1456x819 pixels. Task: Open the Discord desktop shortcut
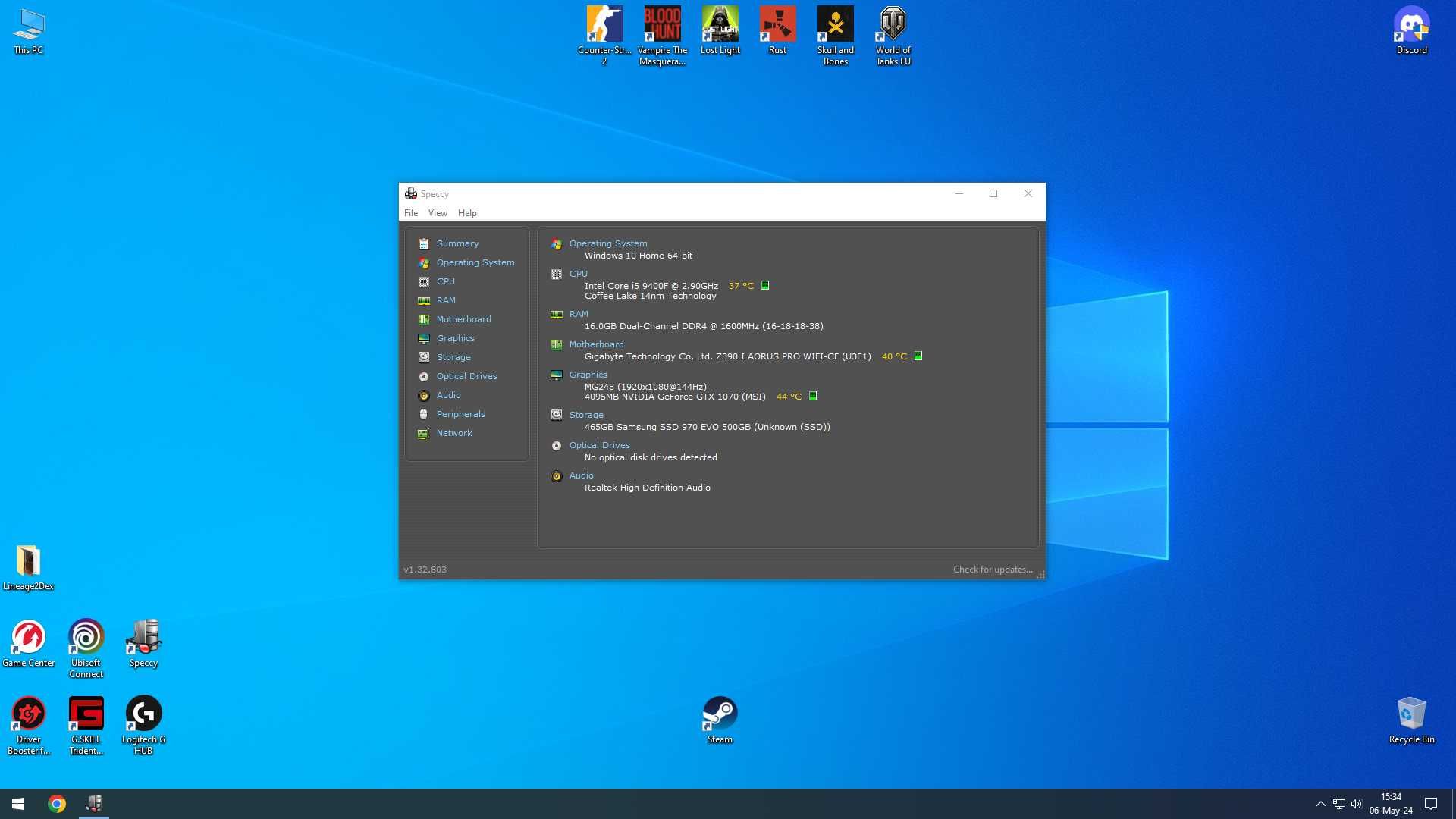pyautogui.click(x=1411, y=30)
